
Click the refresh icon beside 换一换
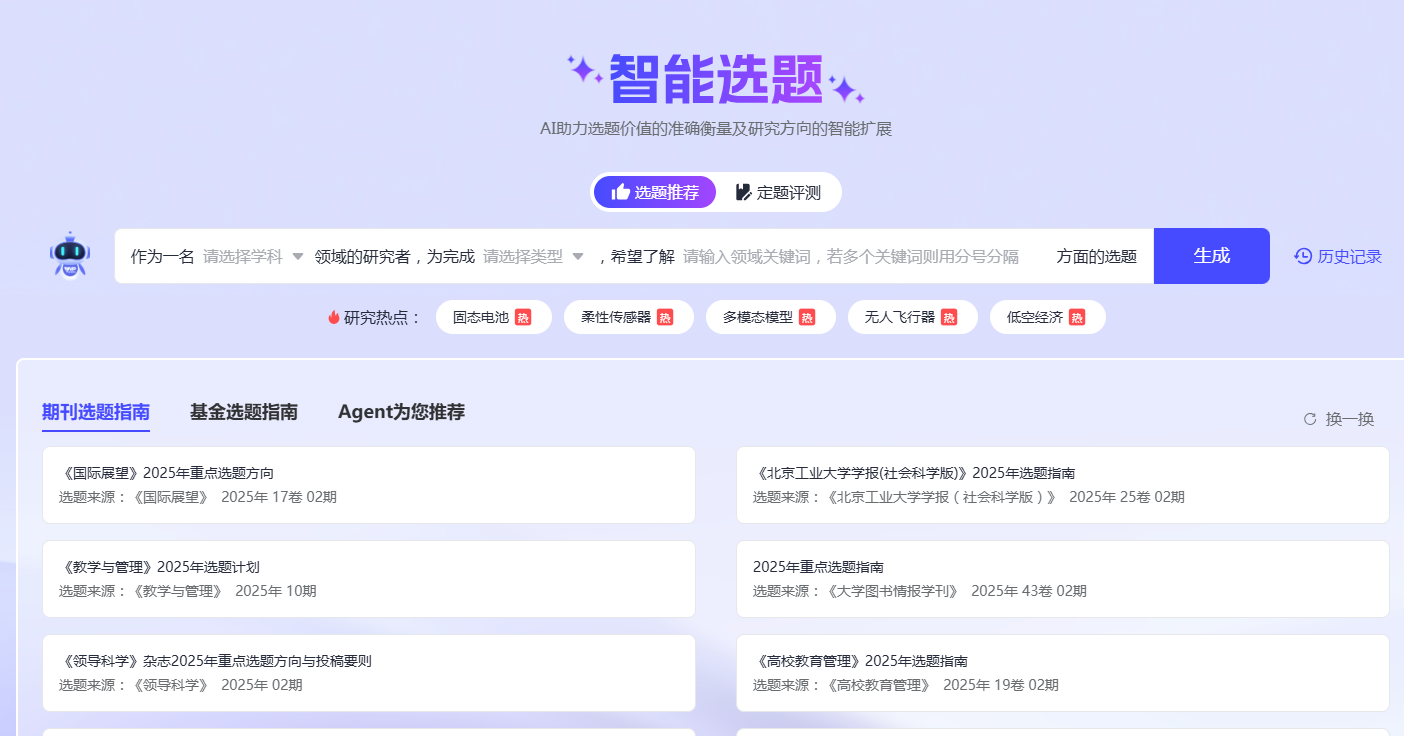[1310, 419]
